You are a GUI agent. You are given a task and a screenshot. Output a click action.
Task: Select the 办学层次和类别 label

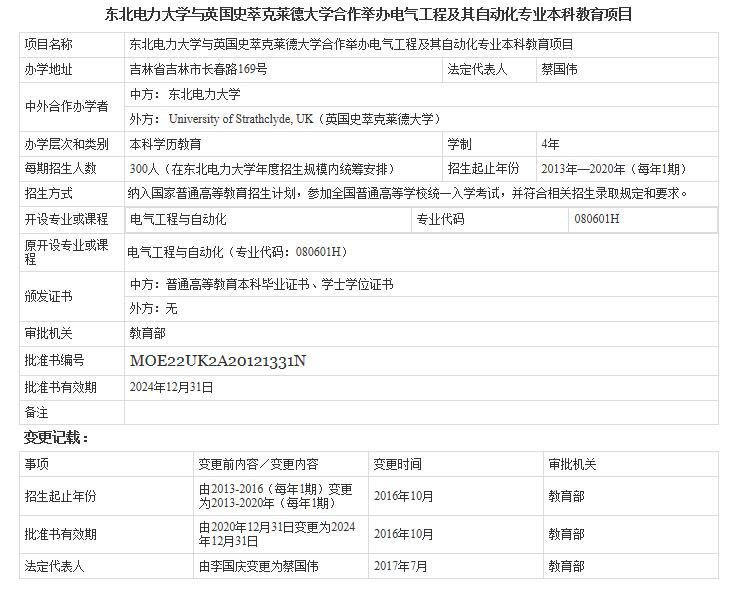[x=67, y=144]
